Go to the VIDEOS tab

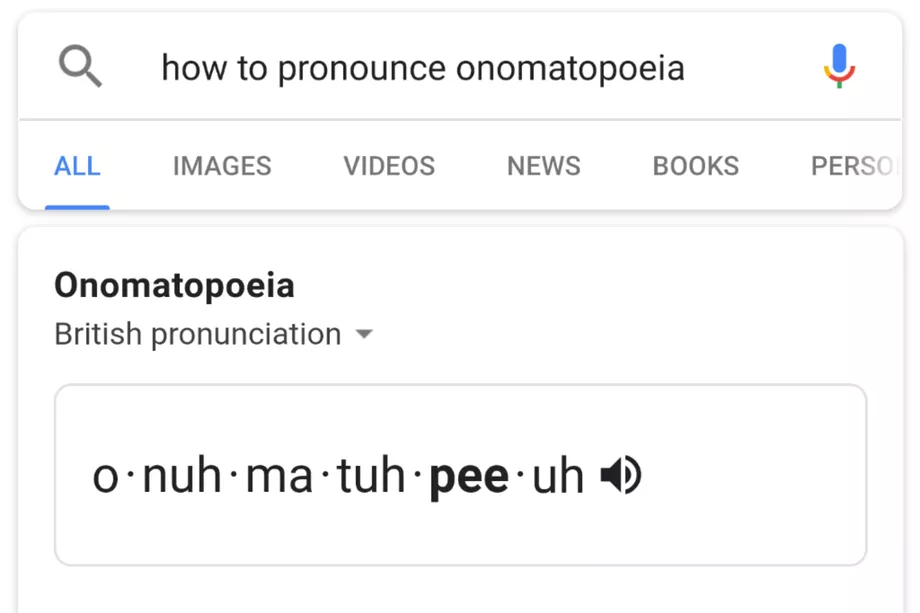coord(389,166)
